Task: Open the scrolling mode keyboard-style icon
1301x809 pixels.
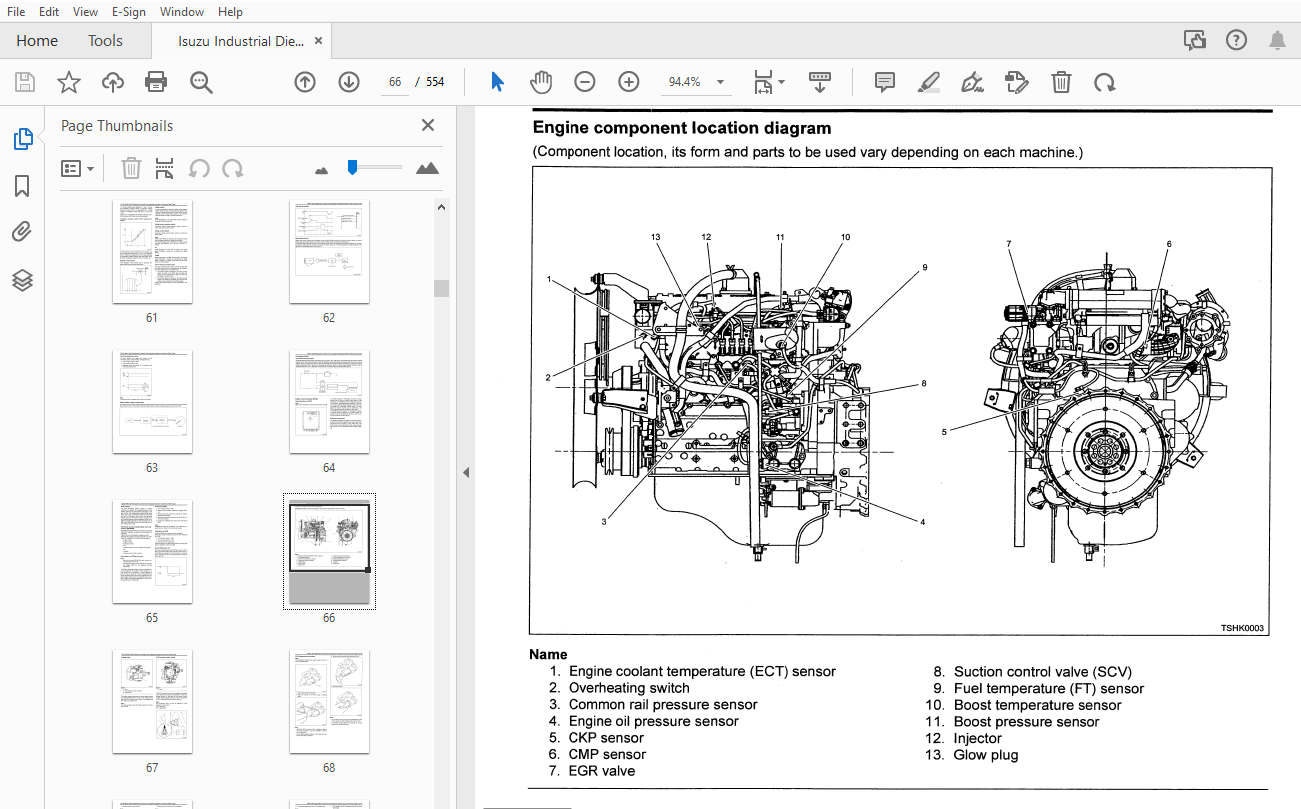Action: point(820,82)
